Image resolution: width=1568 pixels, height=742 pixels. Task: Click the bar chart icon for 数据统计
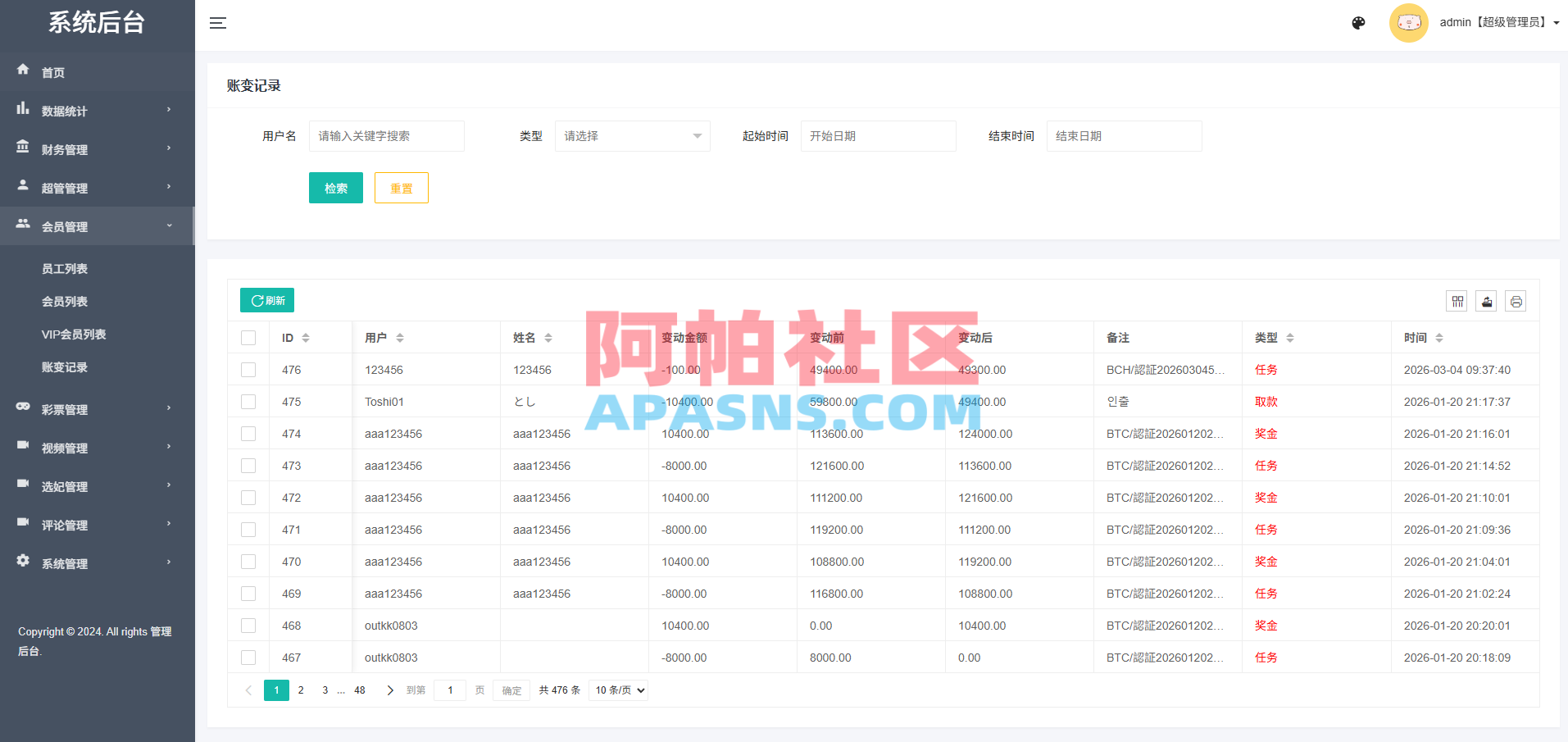point(23,108)
